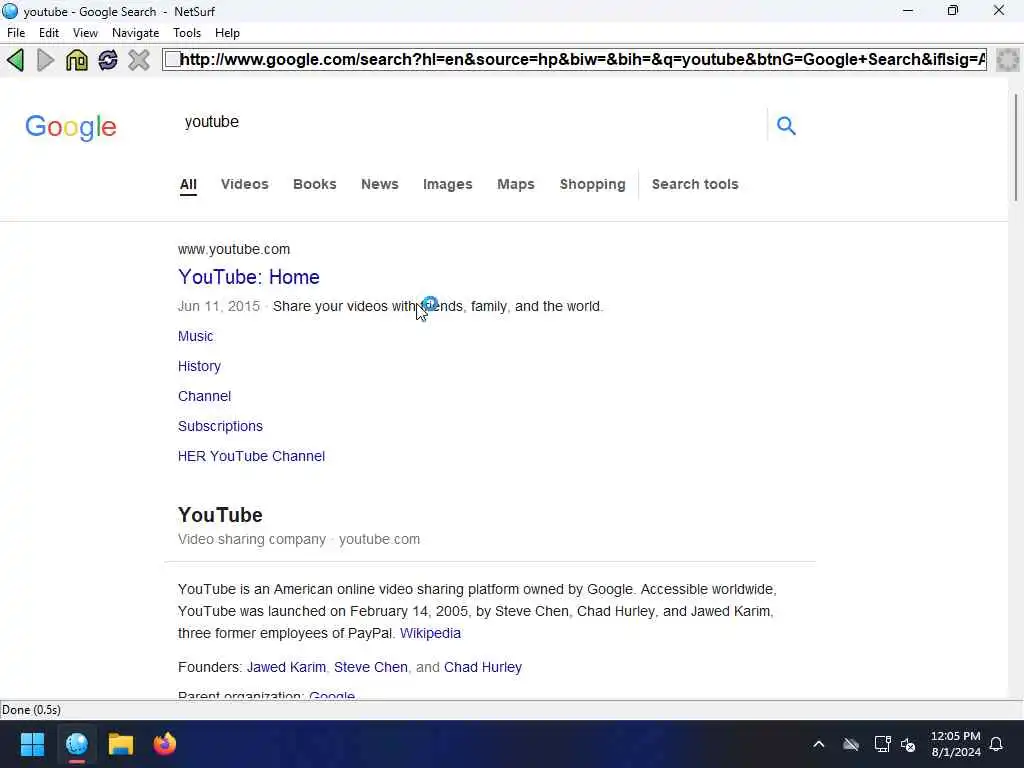Expand Search tools options

[x=695, y=184]
